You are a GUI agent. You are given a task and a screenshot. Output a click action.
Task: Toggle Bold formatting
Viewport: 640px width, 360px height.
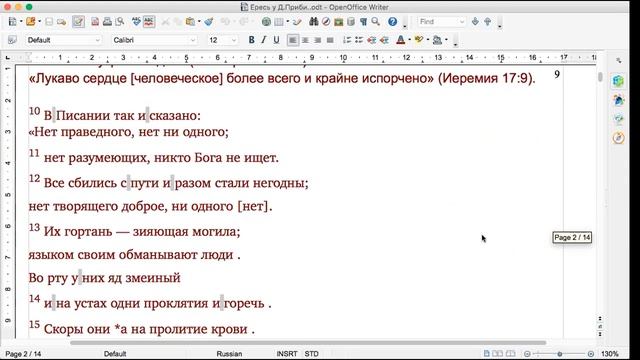[251, 40]
